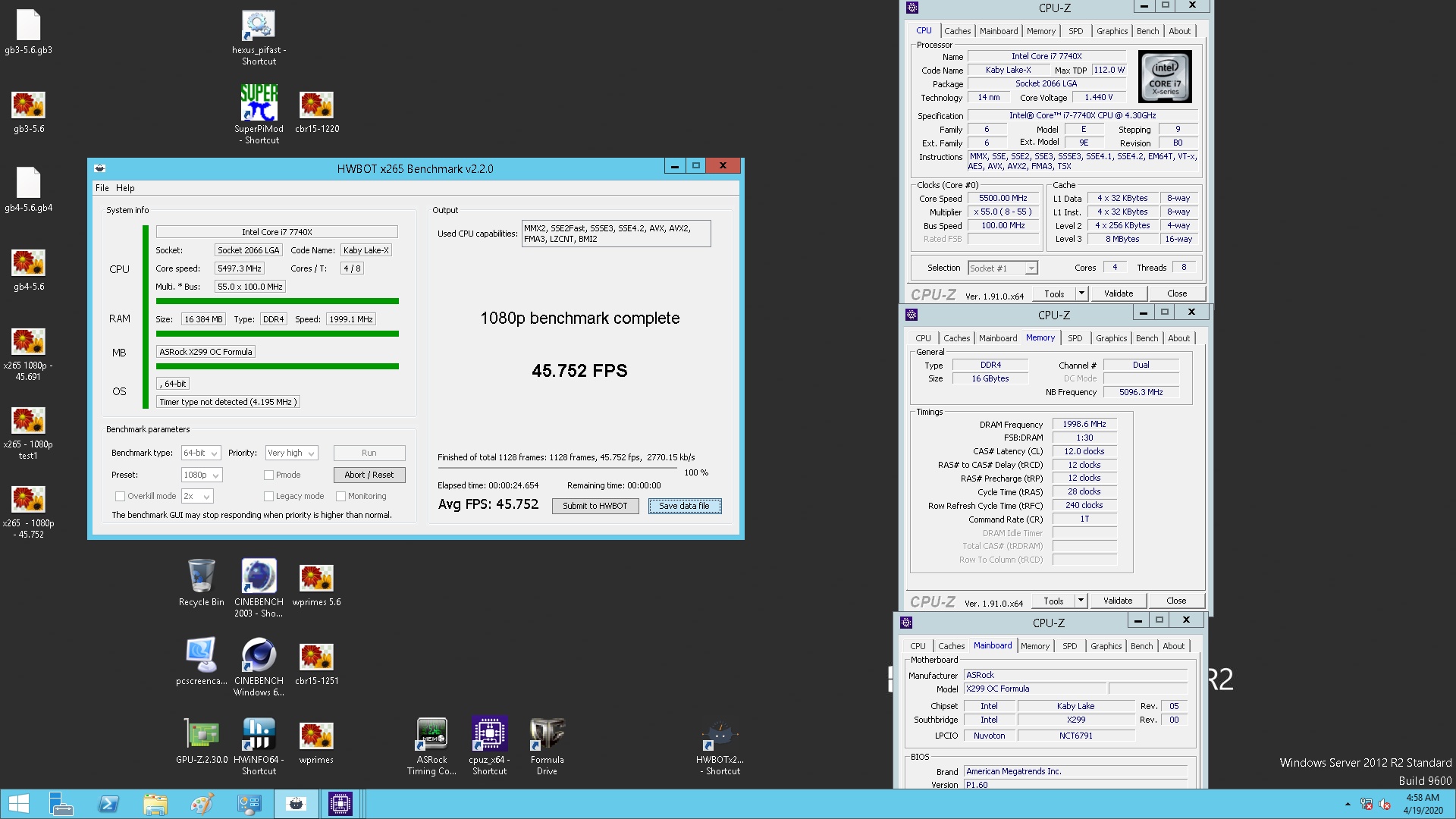Enable Overkill mode checkbox
This screenshot has height=819, width=1456.
pyautogui.click(x=120, y=496)
